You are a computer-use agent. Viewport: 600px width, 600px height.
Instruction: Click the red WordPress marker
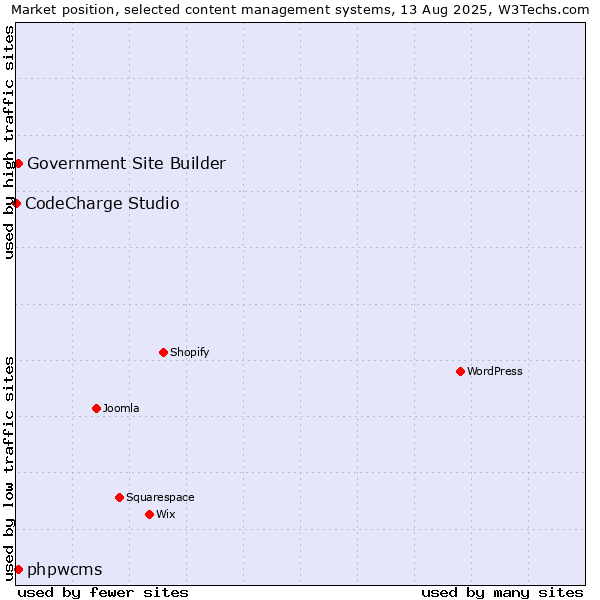click(x=460, y=371)
